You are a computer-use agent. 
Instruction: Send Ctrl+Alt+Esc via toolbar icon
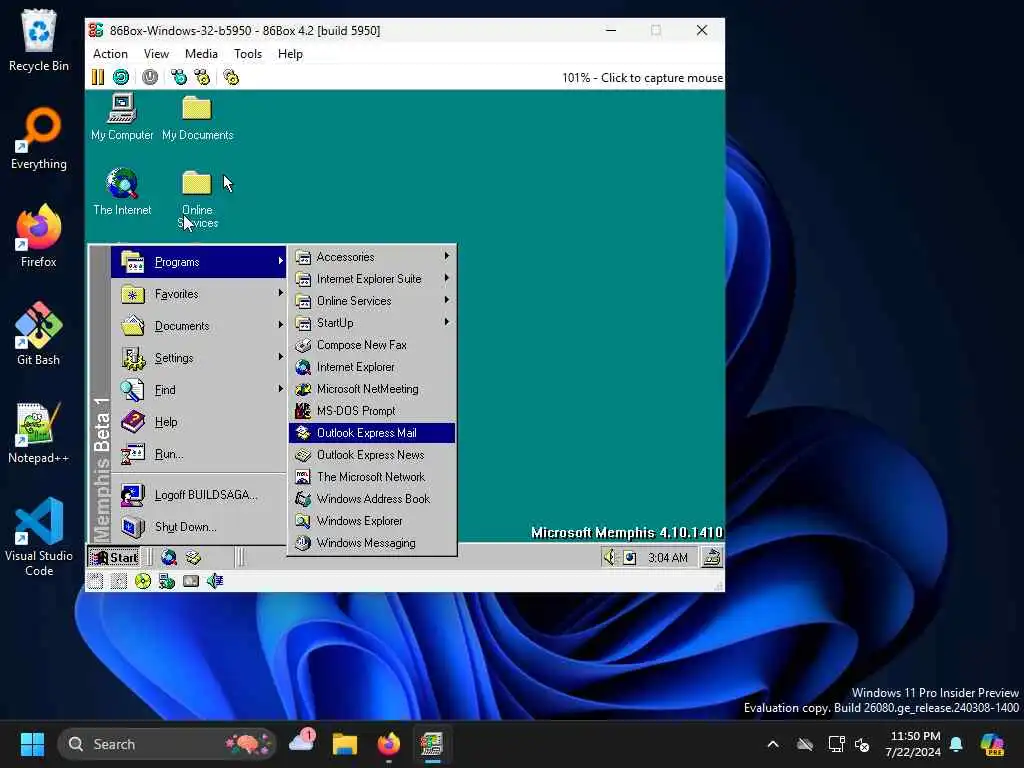coord(202,77)
